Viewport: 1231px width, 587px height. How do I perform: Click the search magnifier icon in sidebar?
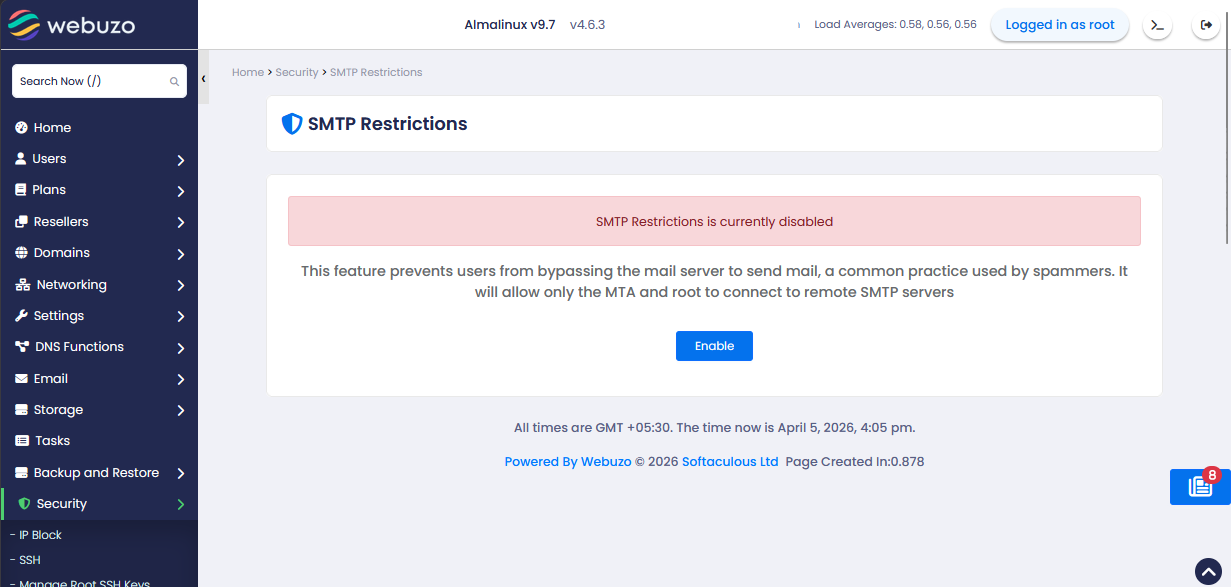tap(174, 82)
